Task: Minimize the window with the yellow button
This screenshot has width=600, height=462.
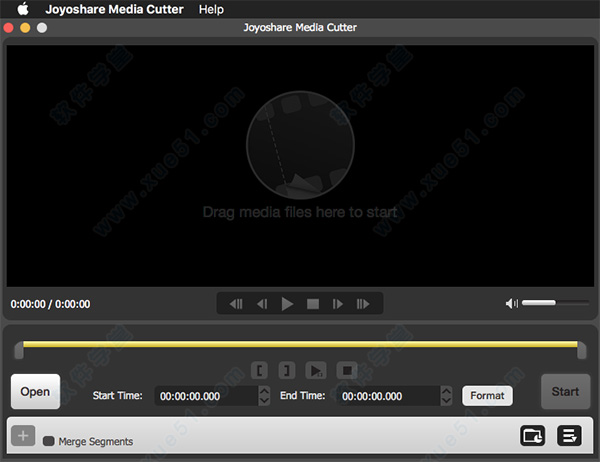Action: click(25, 28)
